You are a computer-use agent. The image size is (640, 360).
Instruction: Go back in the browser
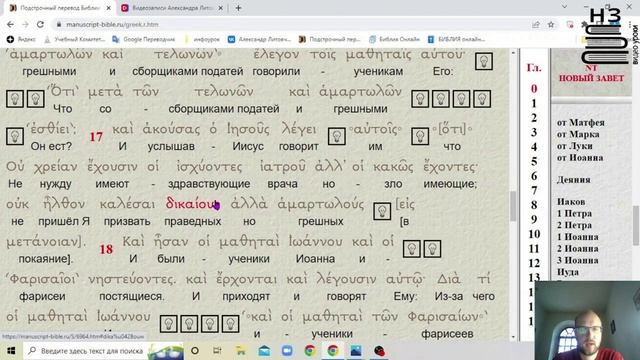point(10,24)
